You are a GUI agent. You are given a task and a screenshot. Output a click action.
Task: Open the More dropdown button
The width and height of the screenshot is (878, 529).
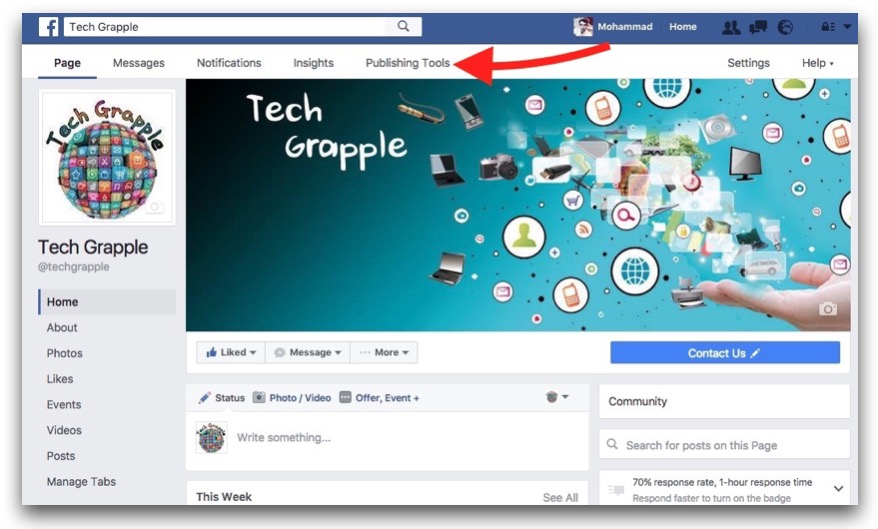point(384,353)
